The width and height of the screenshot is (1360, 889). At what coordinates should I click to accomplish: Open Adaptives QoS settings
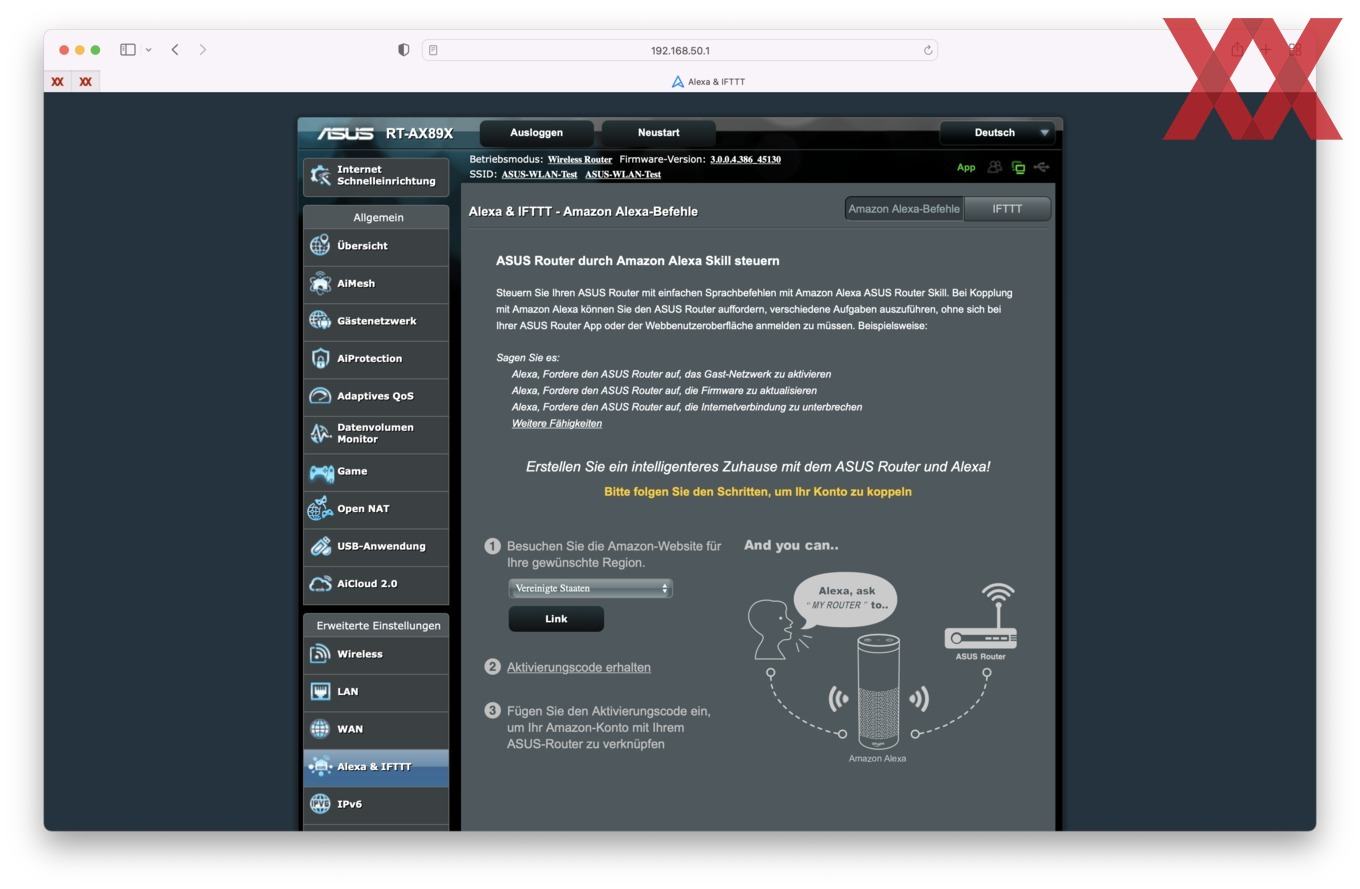376,396
